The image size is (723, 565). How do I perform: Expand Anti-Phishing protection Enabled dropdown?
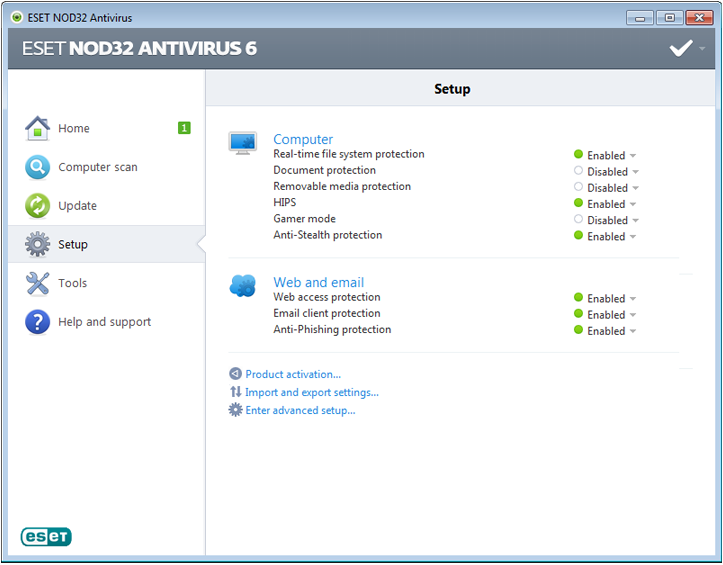tap(634, 332)
